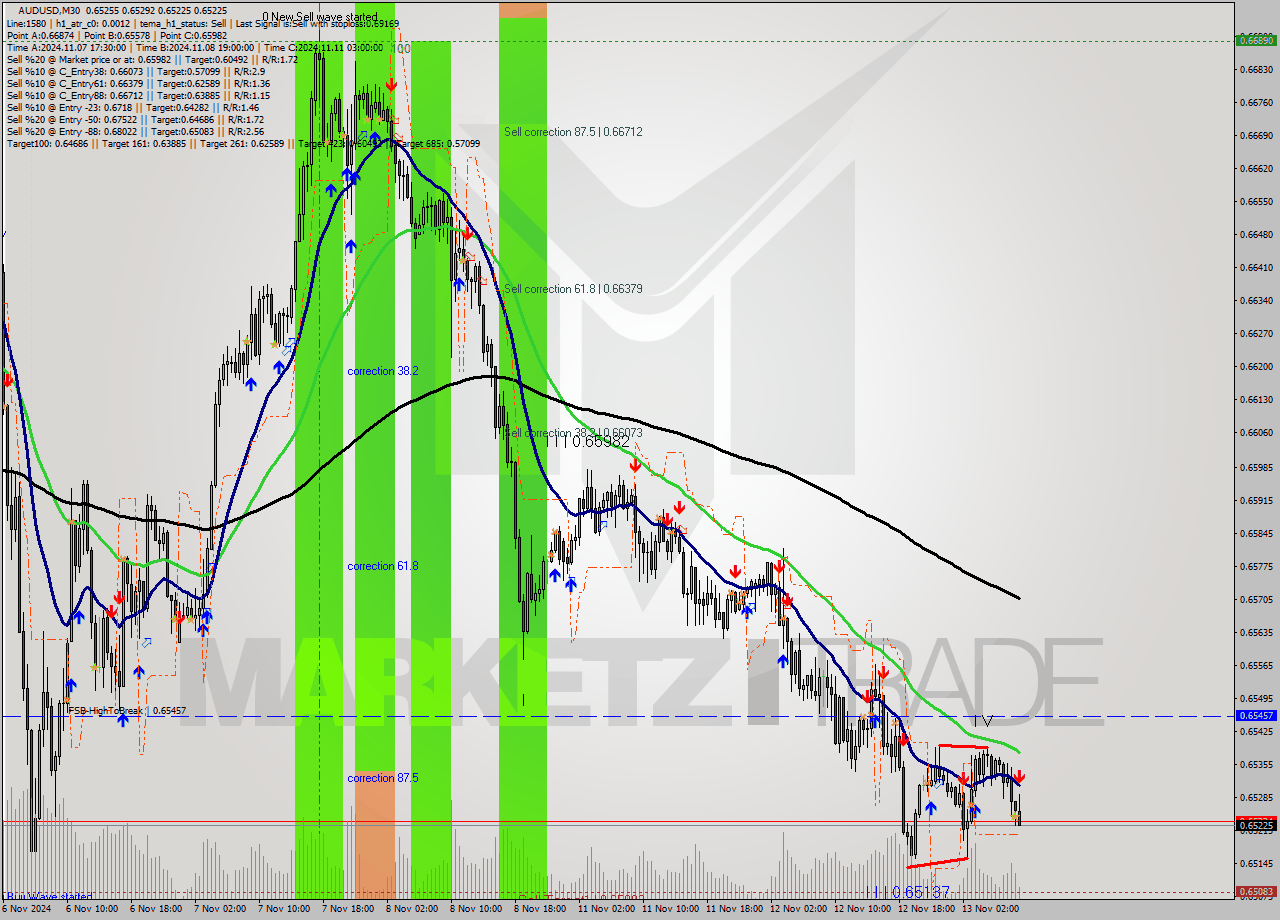Select the current price tag 0.65225

click(x=1256, y=825)
